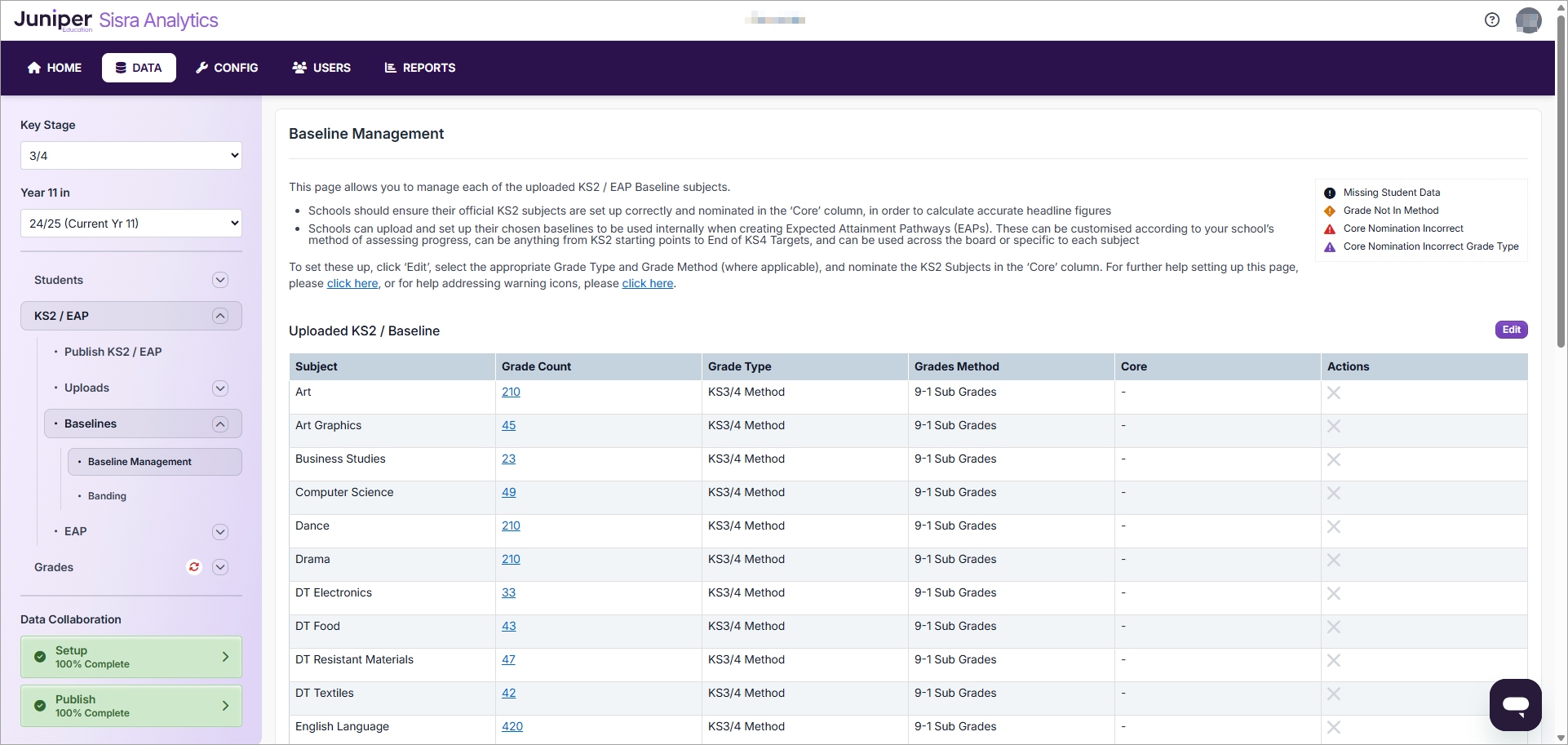The image size is (1568, 745).
Task: Select Banding in the sidebar tree
Action: click(107, 496)
